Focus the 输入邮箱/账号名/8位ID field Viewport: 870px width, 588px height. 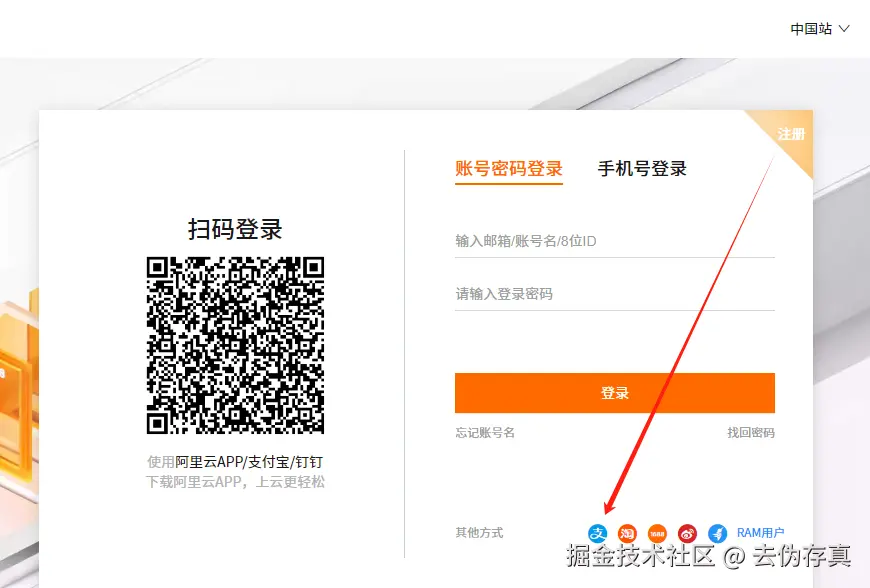click(x=615, y=241)
